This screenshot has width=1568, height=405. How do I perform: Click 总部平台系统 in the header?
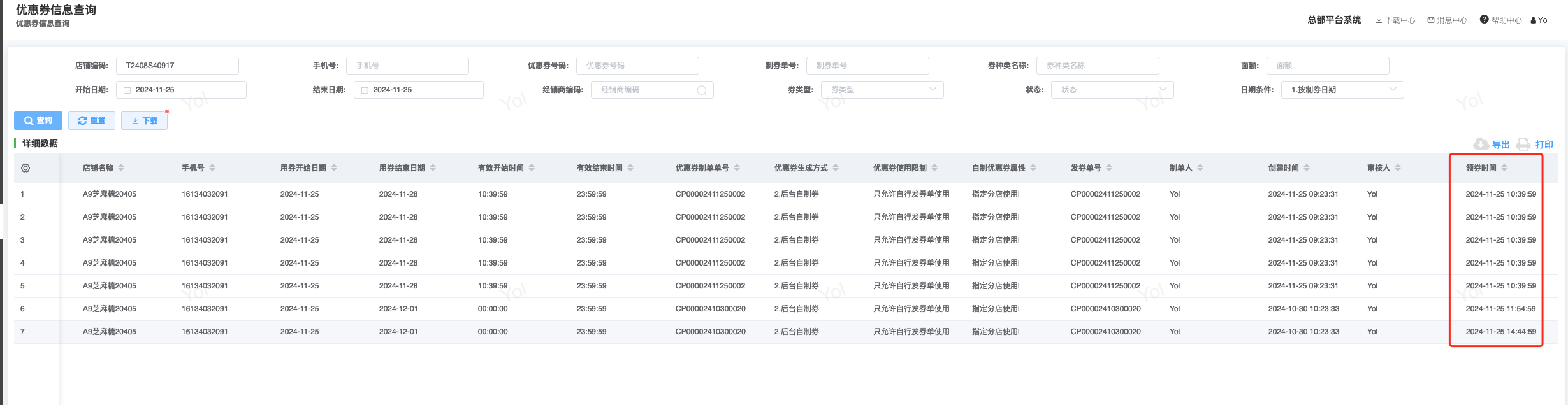click(1334, 20)
